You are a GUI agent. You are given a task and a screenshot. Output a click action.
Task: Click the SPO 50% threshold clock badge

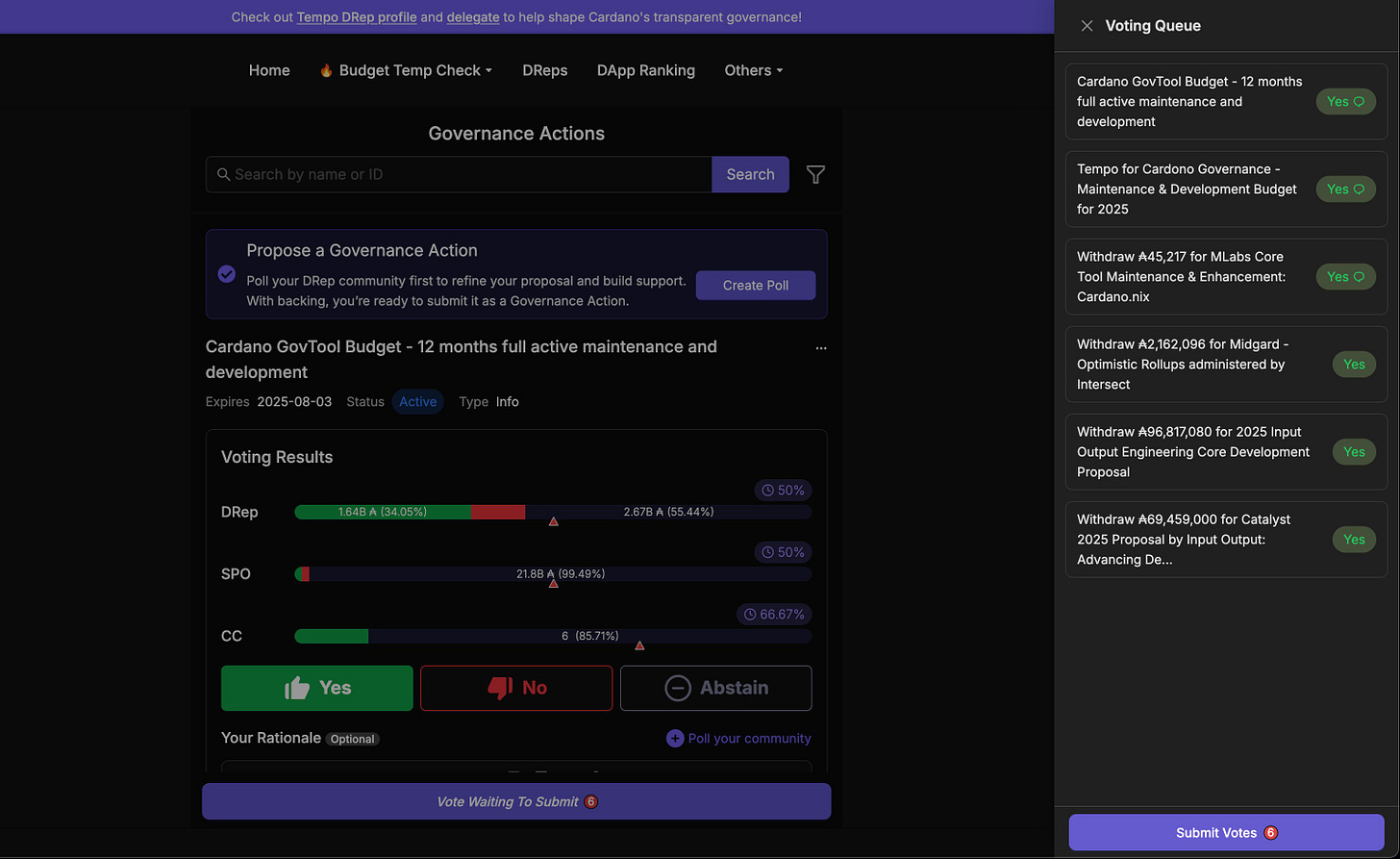[783, 552]
